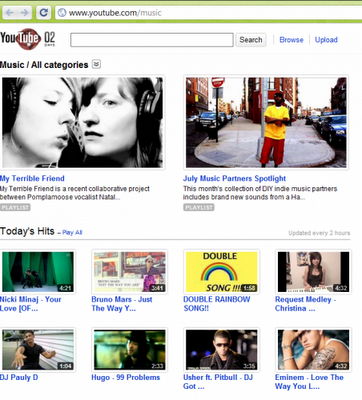The image size is (362, 400).
Task: Open Usher ft. Pitbull - DJ Got link
Action: click(218, 382)
